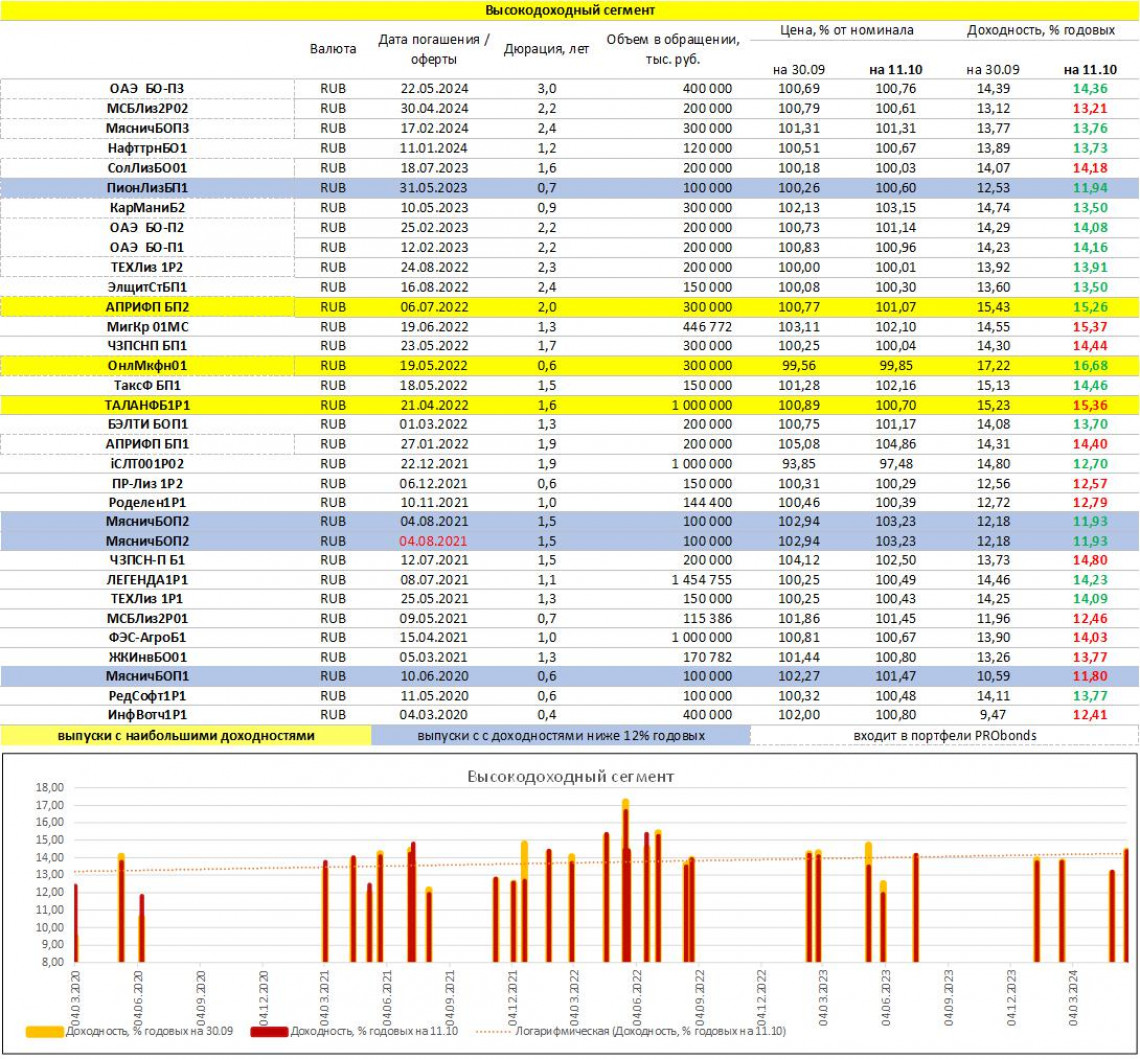Click yellow legend cell выпуски с наибольшими доходностями
The image size is (1140, 1059).
(x=186, y=736)
